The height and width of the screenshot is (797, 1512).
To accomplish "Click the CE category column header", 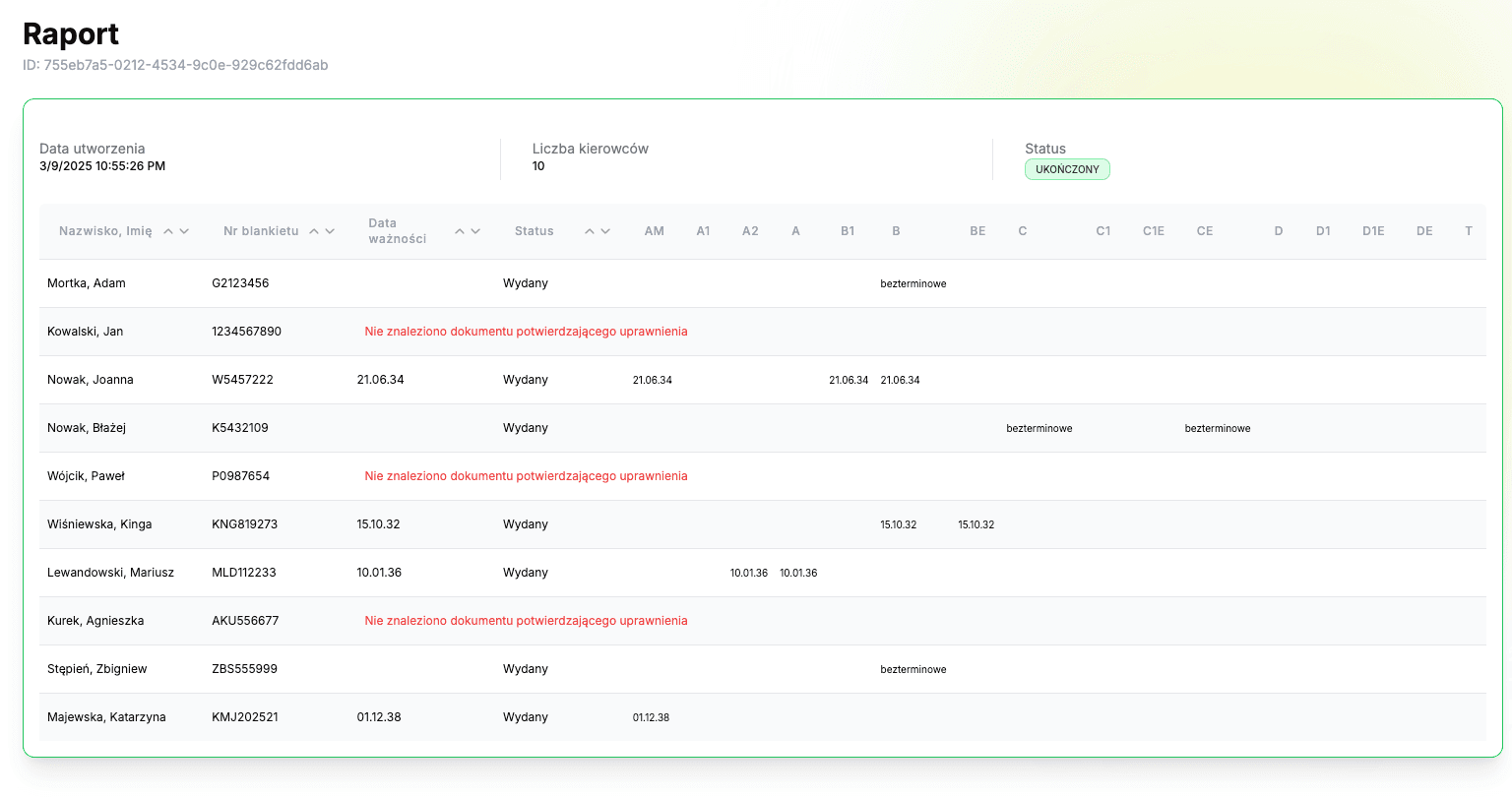I will coord(1205,231).
